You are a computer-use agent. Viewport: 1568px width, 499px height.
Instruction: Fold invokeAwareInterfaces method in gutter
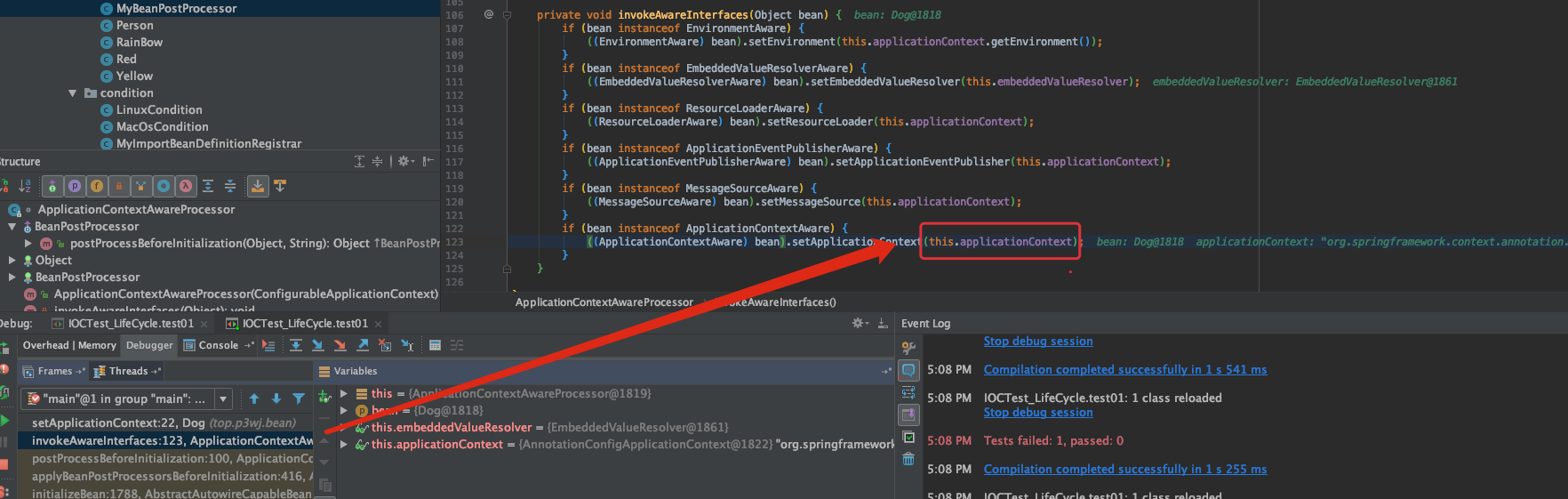click(508, 14)
